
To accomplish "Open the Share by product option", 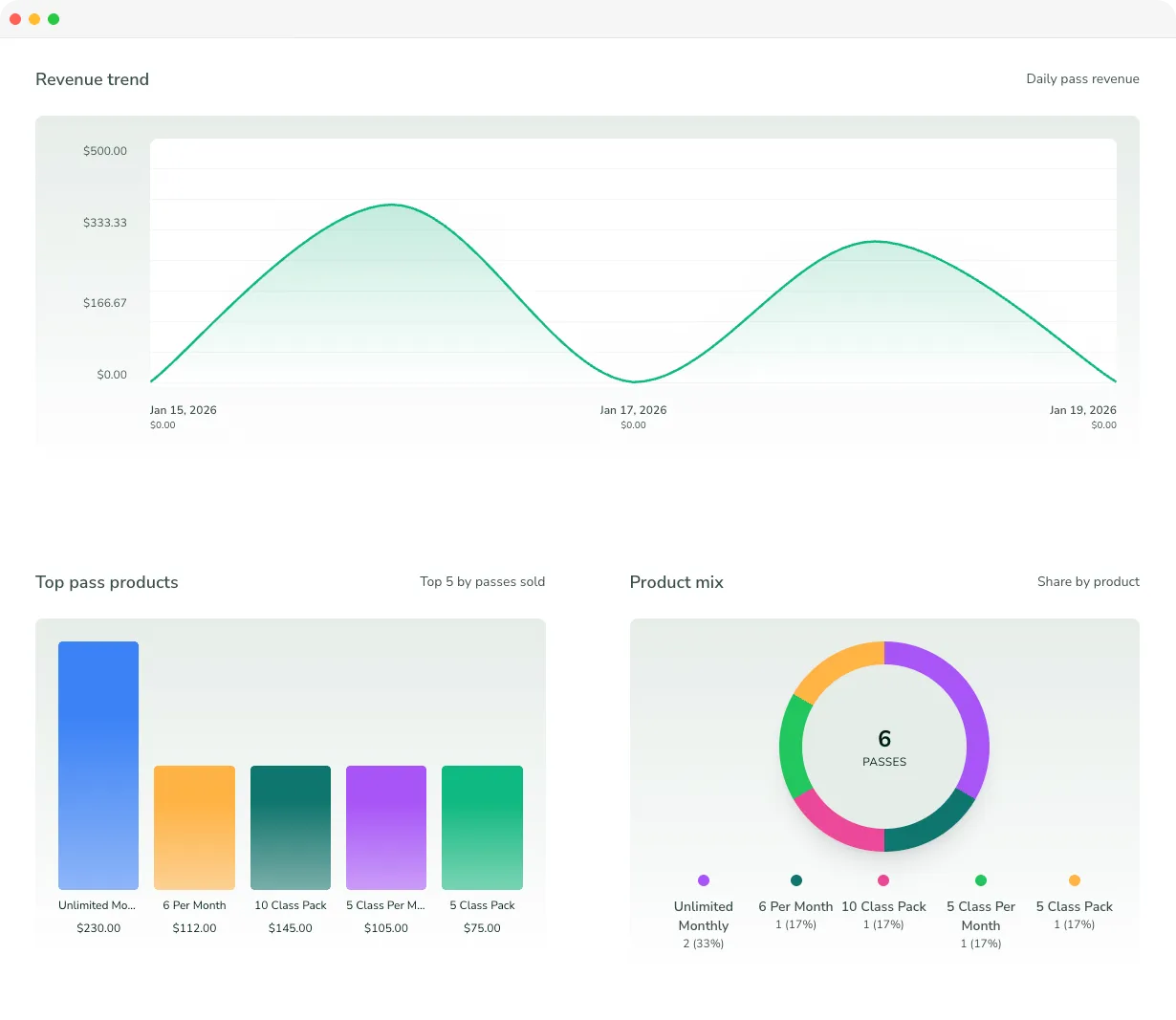I will click(1088, 581).
